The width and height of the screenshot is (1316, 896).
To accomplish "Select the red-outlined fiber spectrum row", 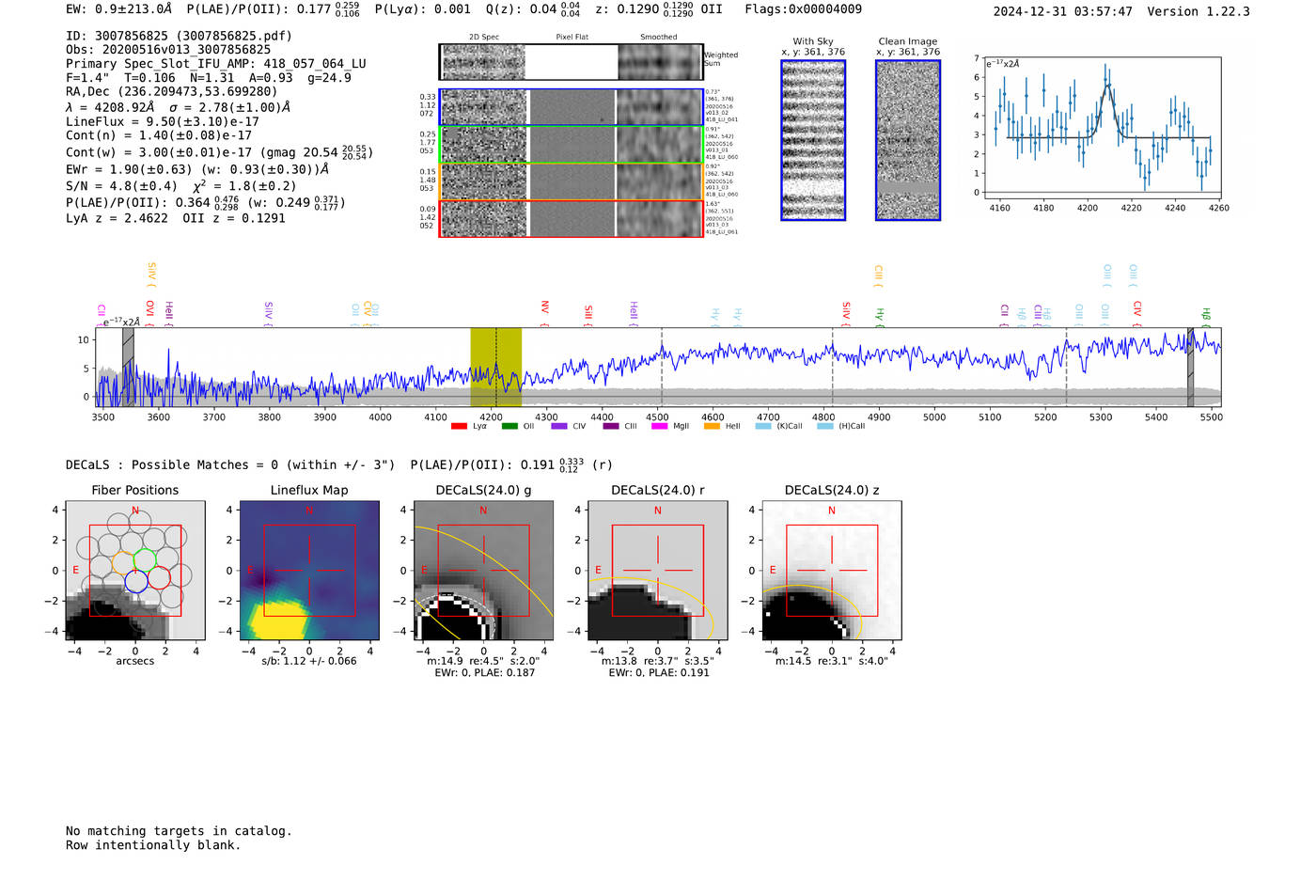I will point(572,218).
